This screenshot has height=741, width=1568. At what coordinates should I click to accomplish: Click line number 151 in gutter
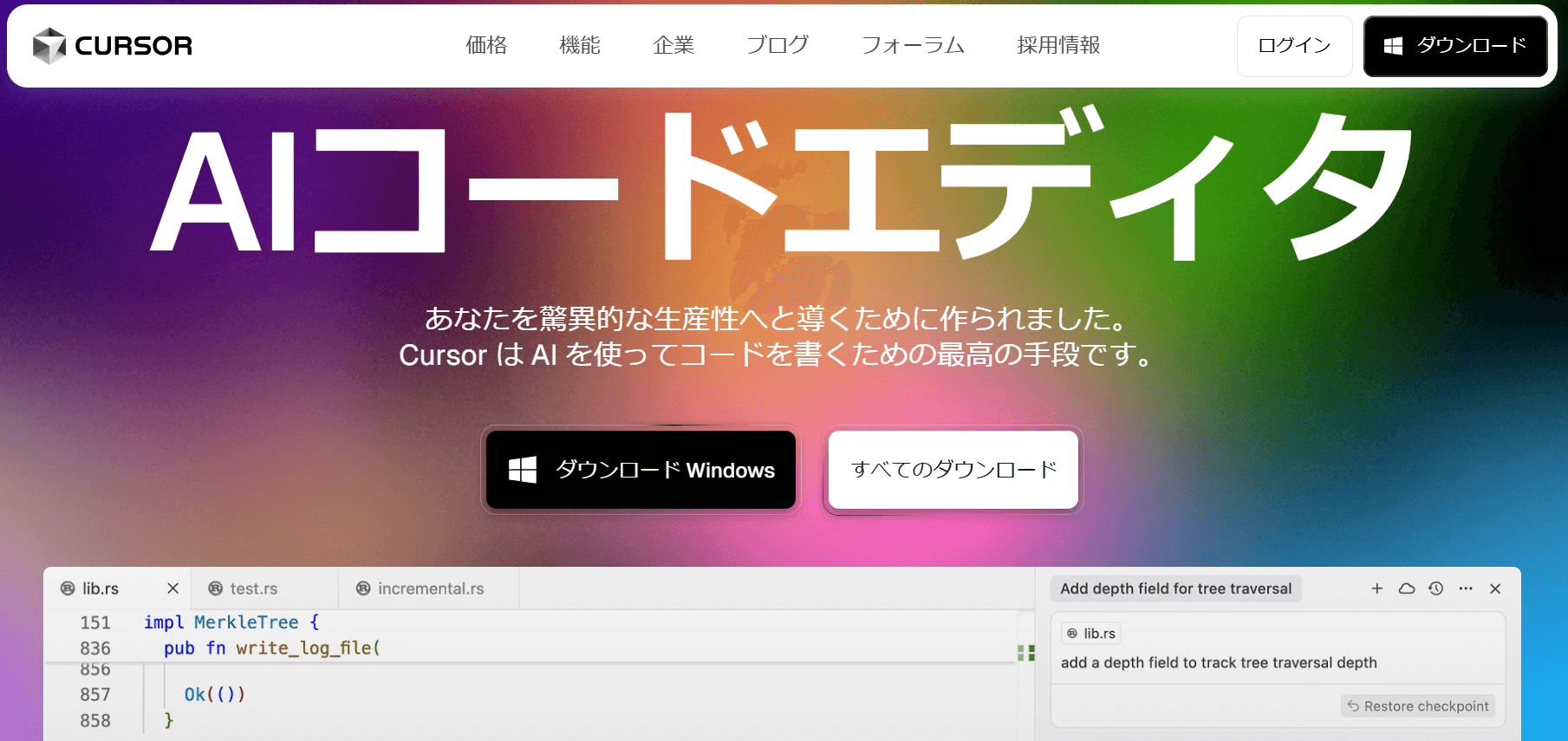coord(95,622)
